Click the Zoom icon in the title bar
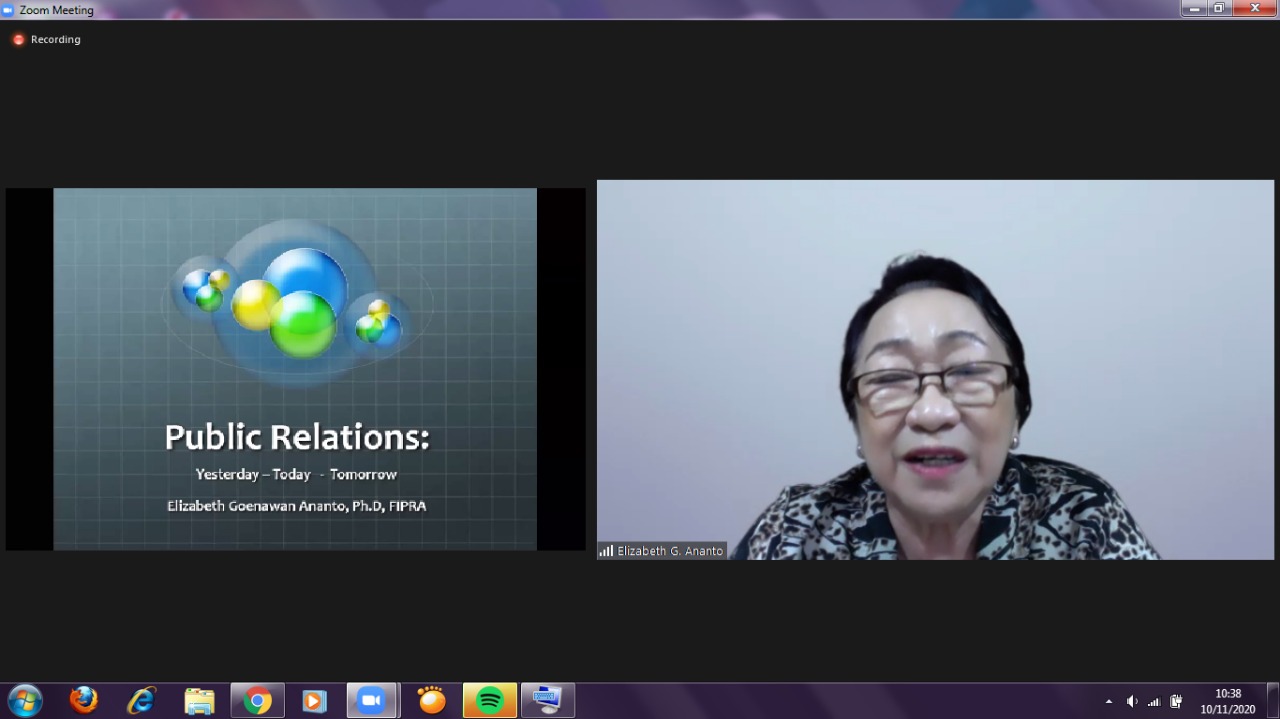Viewport: 1280px width, 719px height. pyautogui.click(x=8, y=10)
